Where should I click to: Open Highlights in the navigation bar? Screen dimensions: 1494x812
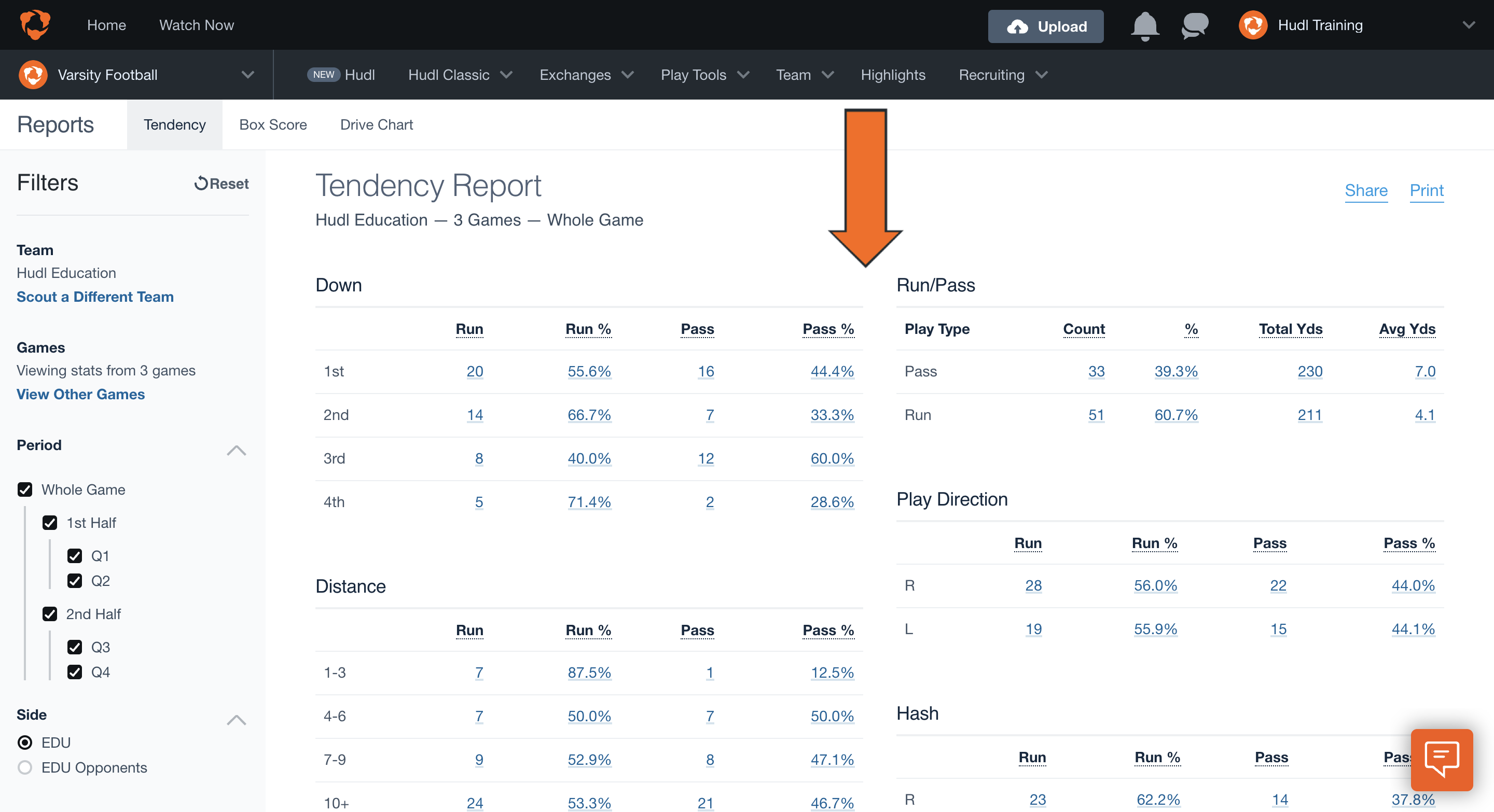pos(893,75)
